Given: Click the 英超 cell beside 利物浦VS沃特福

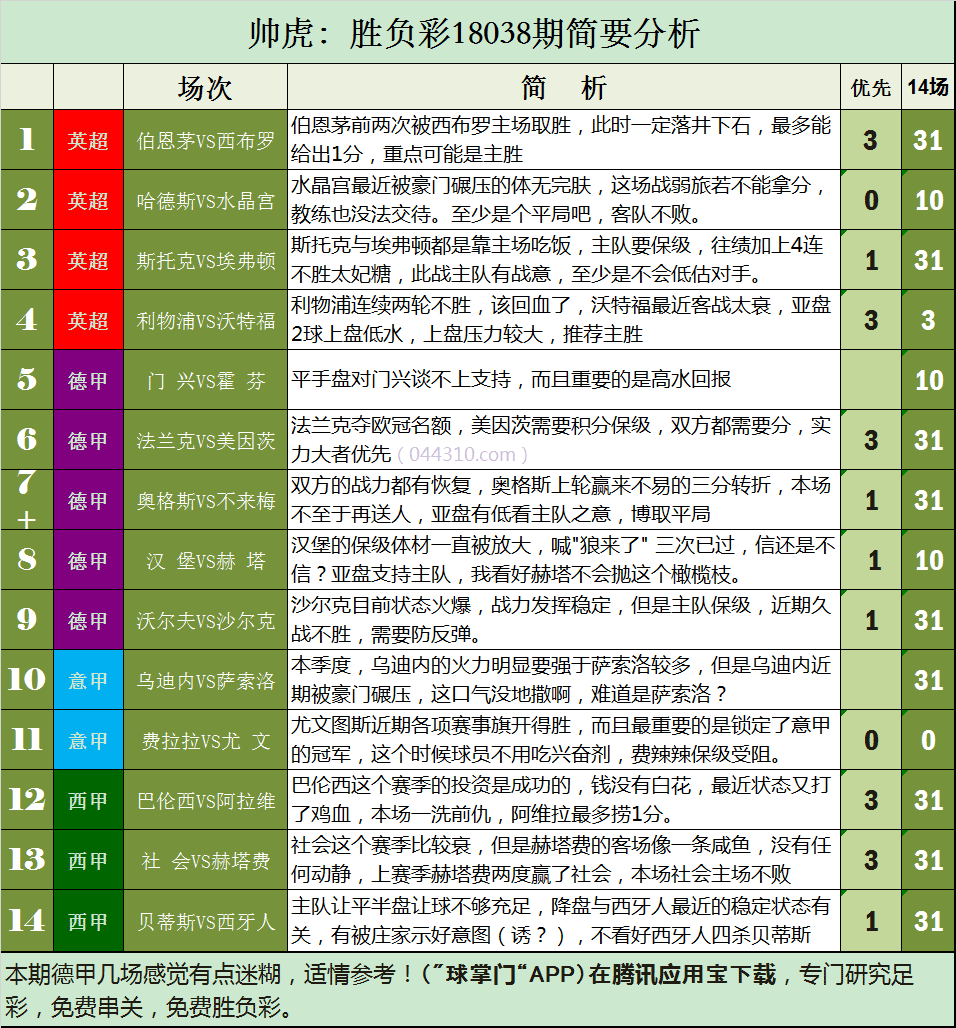Looking at the screenshot, I should [x=89, y=320].
